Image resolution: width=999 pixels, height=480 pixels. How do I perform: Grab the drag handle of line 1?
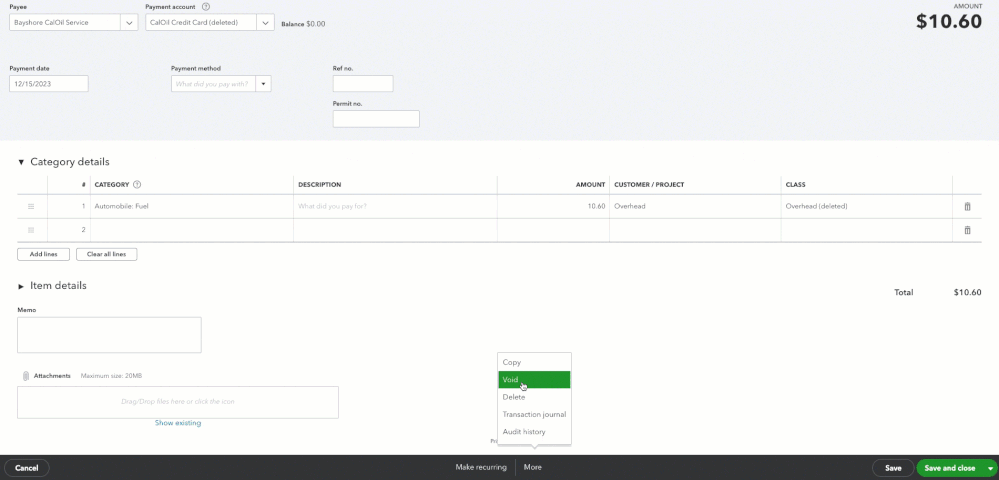31,207
